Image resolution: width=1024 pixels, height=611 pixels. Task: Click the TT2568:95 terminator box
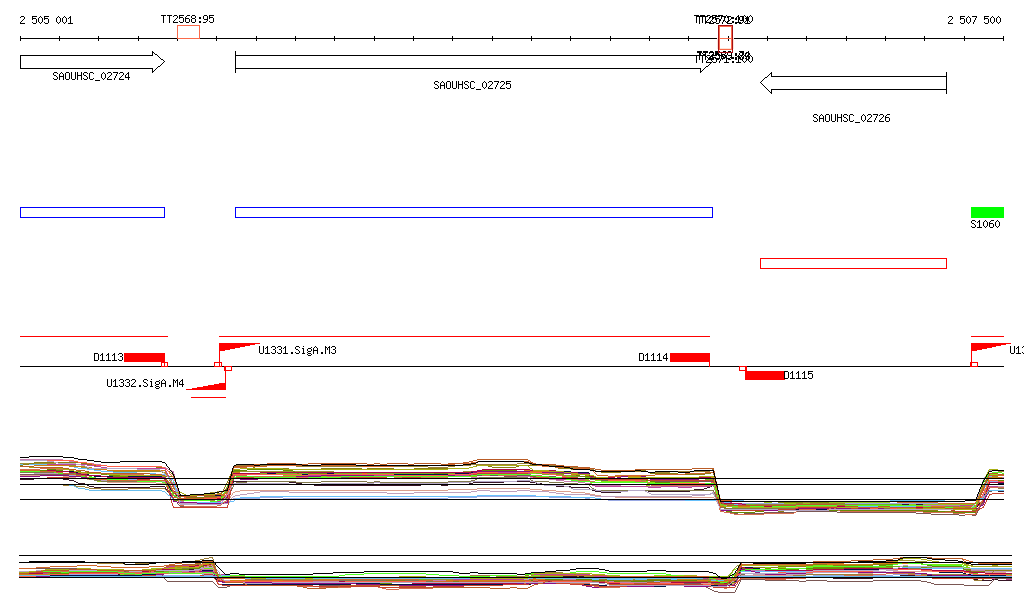coord(189,32)
